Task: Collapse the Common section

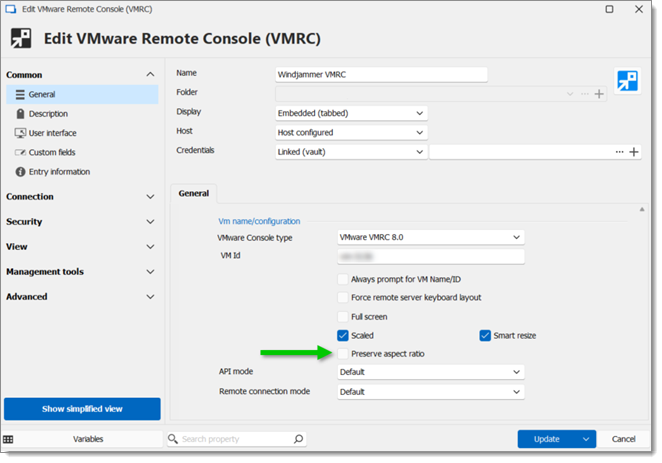Action: point(150,75)
